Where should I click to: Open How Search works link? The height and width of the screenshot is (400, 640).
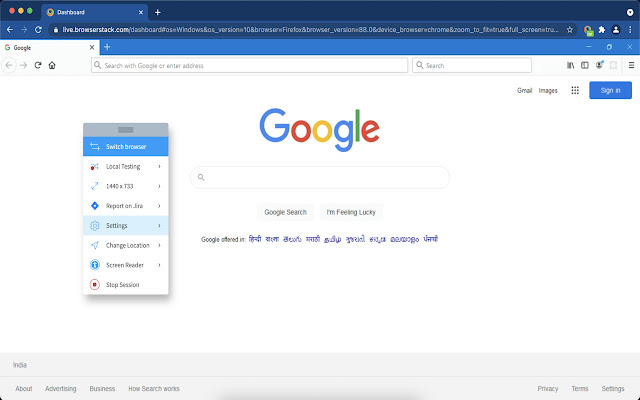[154, 389]
